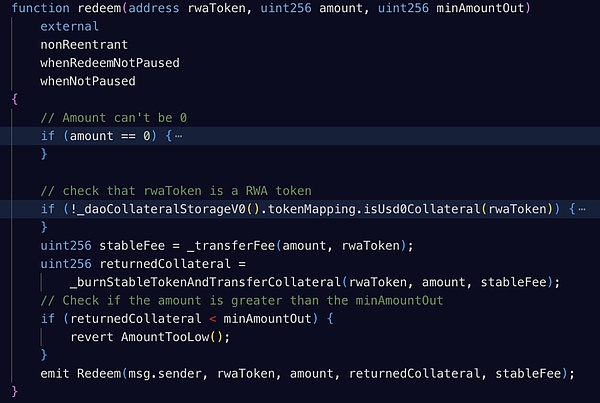Click the opening curly brace of the function body
Screen dimensions: 600x403
click(x=15, y=100)
